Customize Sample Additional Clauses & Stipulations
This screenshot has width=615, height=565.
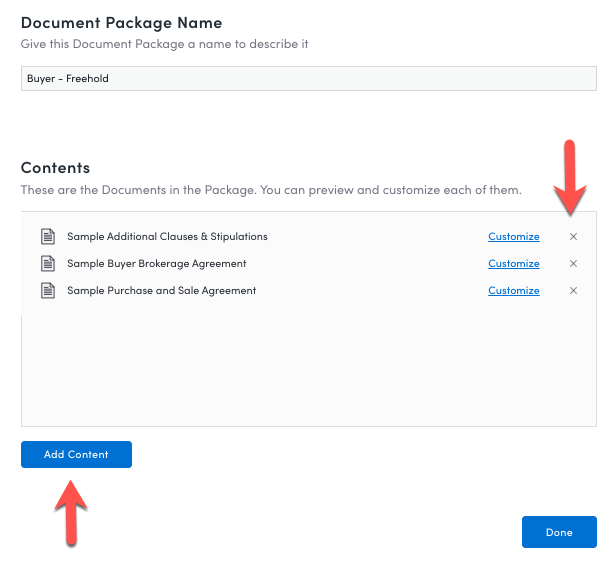pyautogui.click(x=513, y=236)
